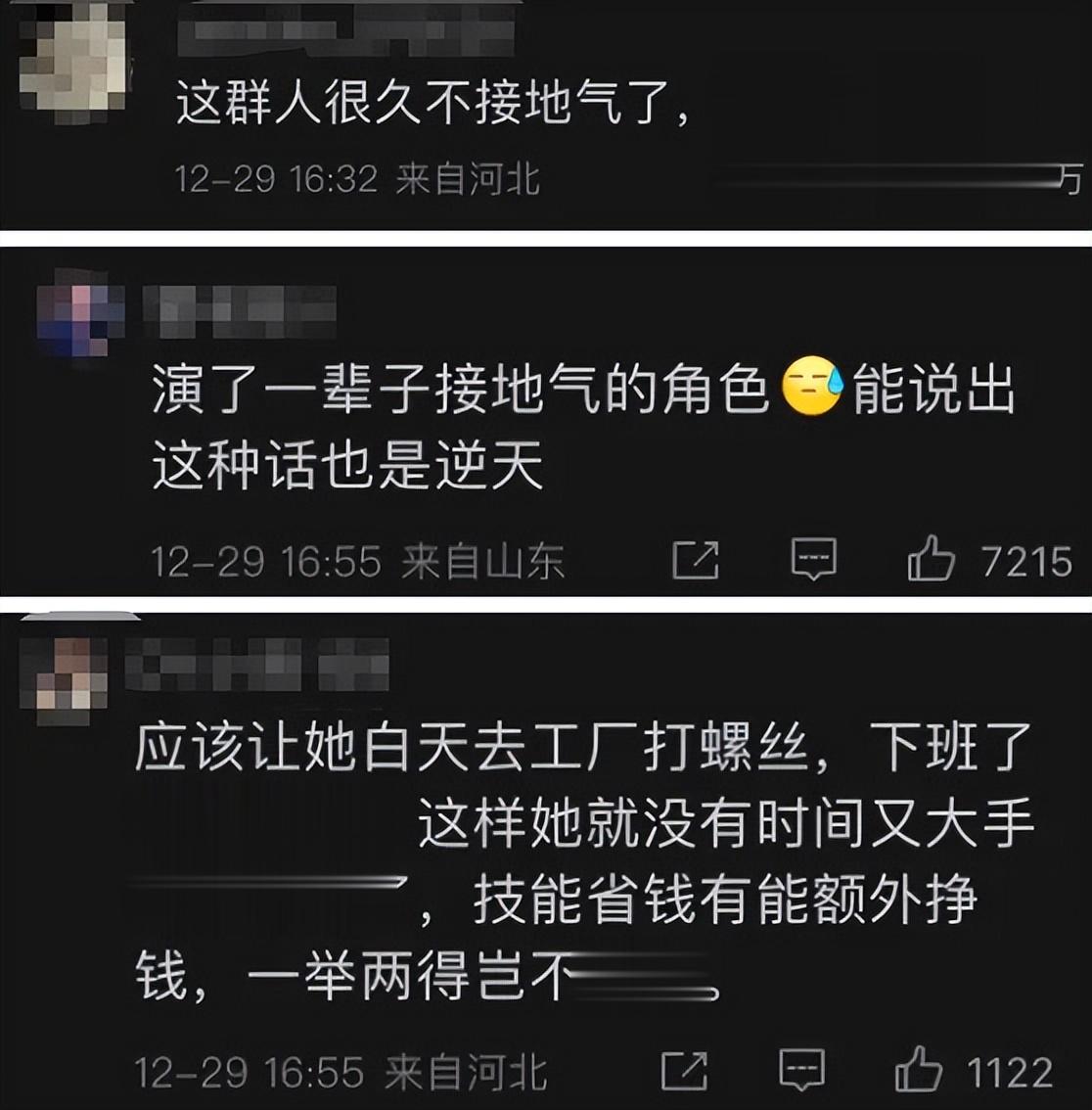
Task: Select the text 这种话也是逆天
Action: (347, 465)
